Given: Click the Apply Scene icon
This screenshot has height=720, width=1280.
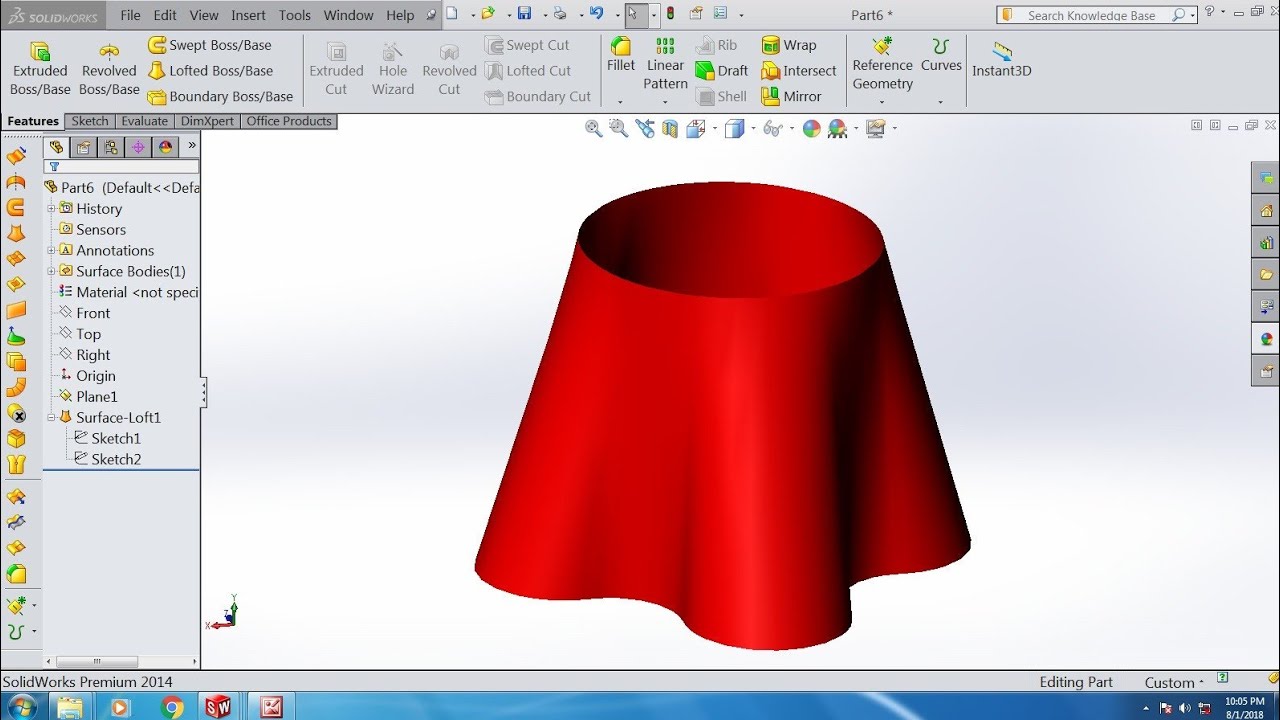Looking at the screenshot, I should tap(837, 128).
